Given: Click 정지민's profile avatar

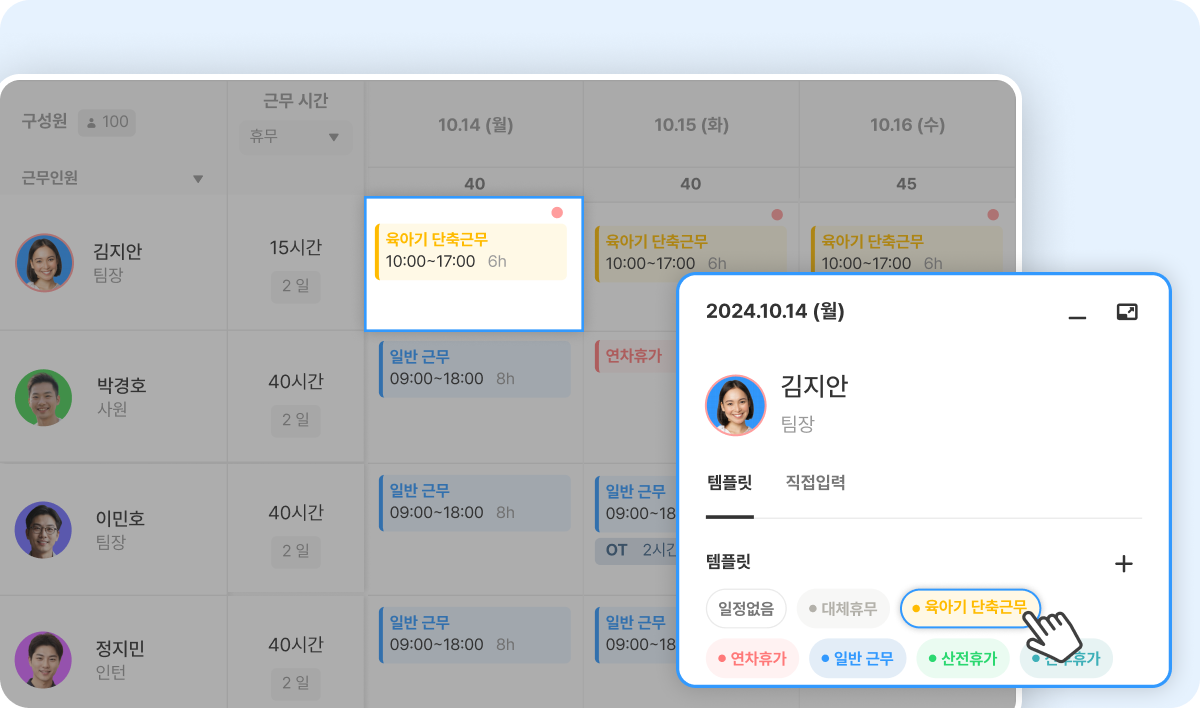Looking at the screenshot, I should tap(44, 660).
